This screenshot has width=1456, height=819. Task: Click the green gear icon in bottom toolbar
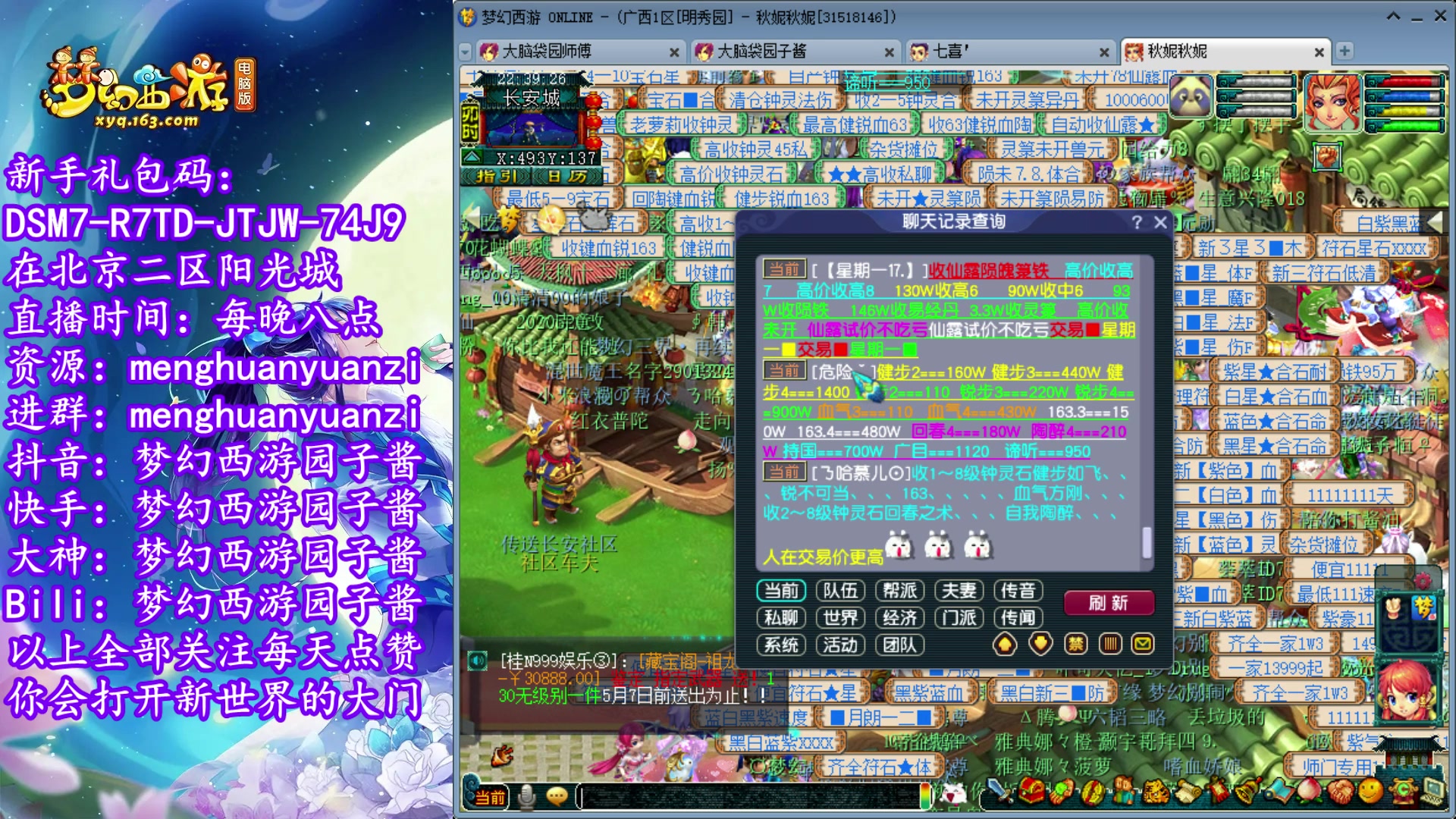pyautogui.click(x=1402, y=791)
